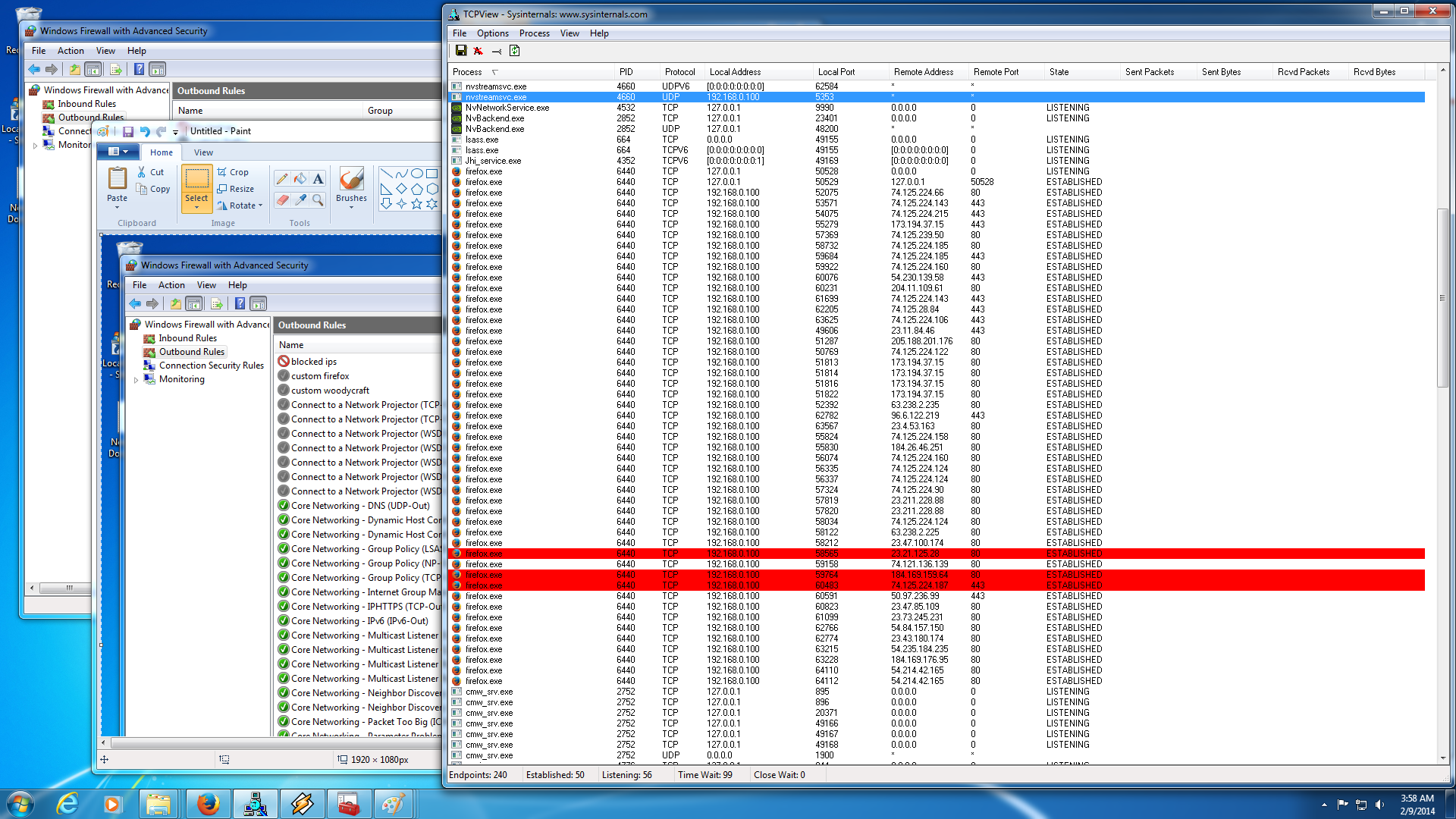Expand Monitoring node in back Firewall tree

click(35, 146)
